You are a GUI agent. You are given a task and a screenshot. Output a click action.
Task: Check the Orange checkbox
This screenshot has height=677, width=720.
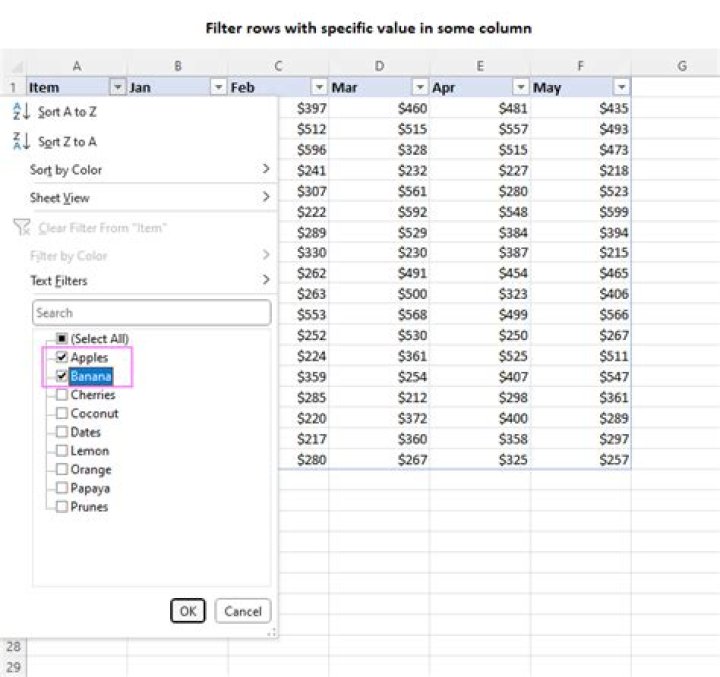[x=62, y=469]
